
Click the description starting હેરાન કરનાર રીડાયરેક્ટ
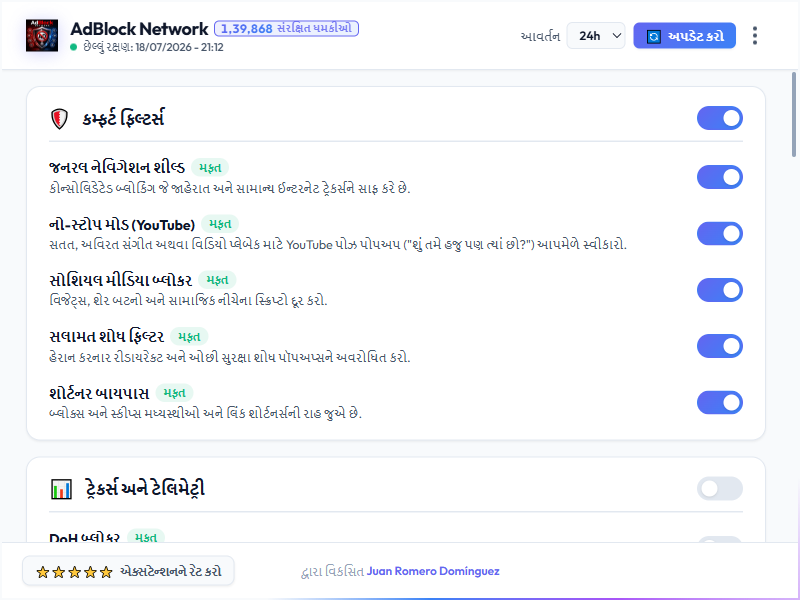point(230,357)
